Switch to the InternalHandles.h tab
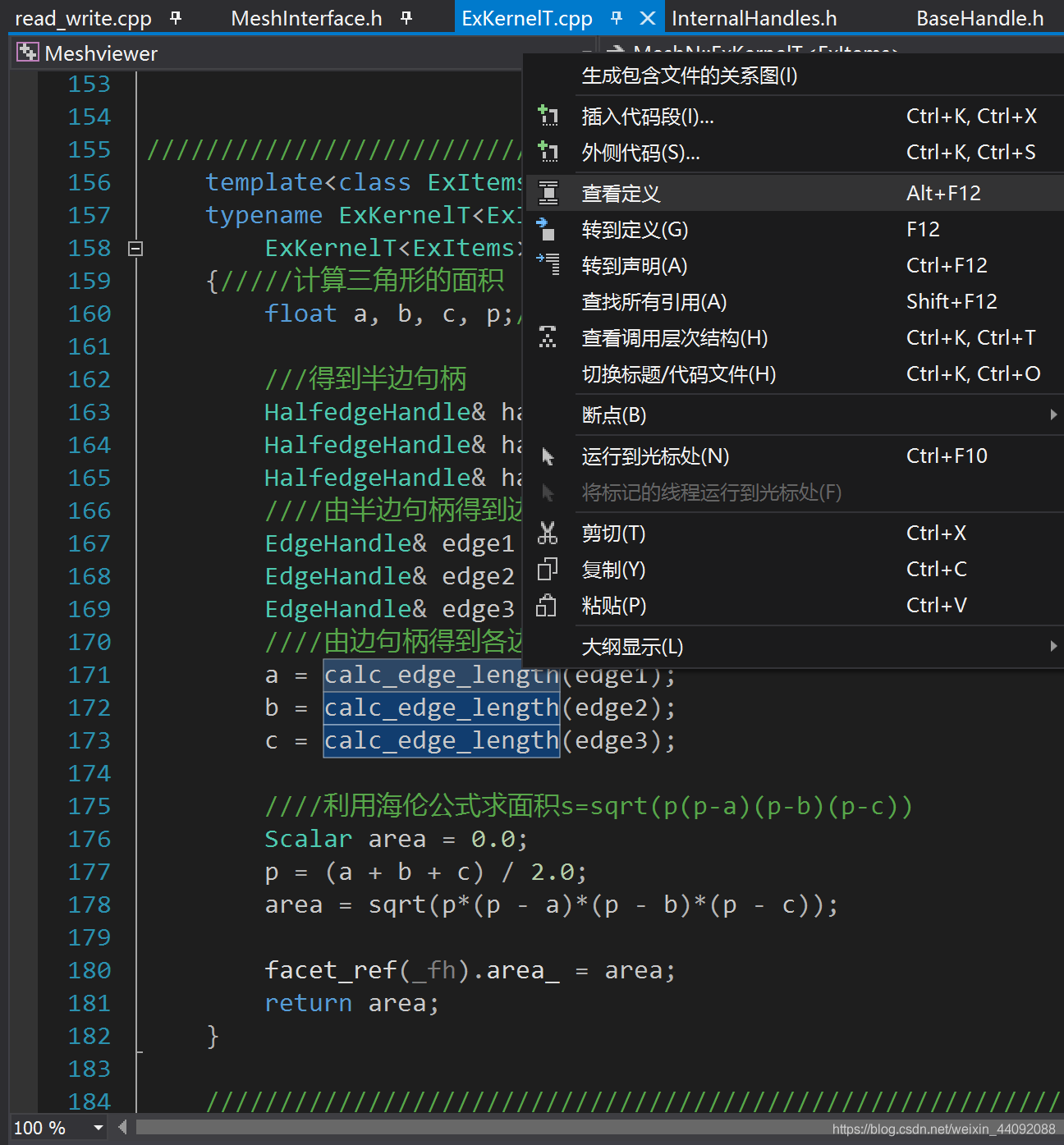The width and height of the screenshot is (1064, 1145). 754,18
